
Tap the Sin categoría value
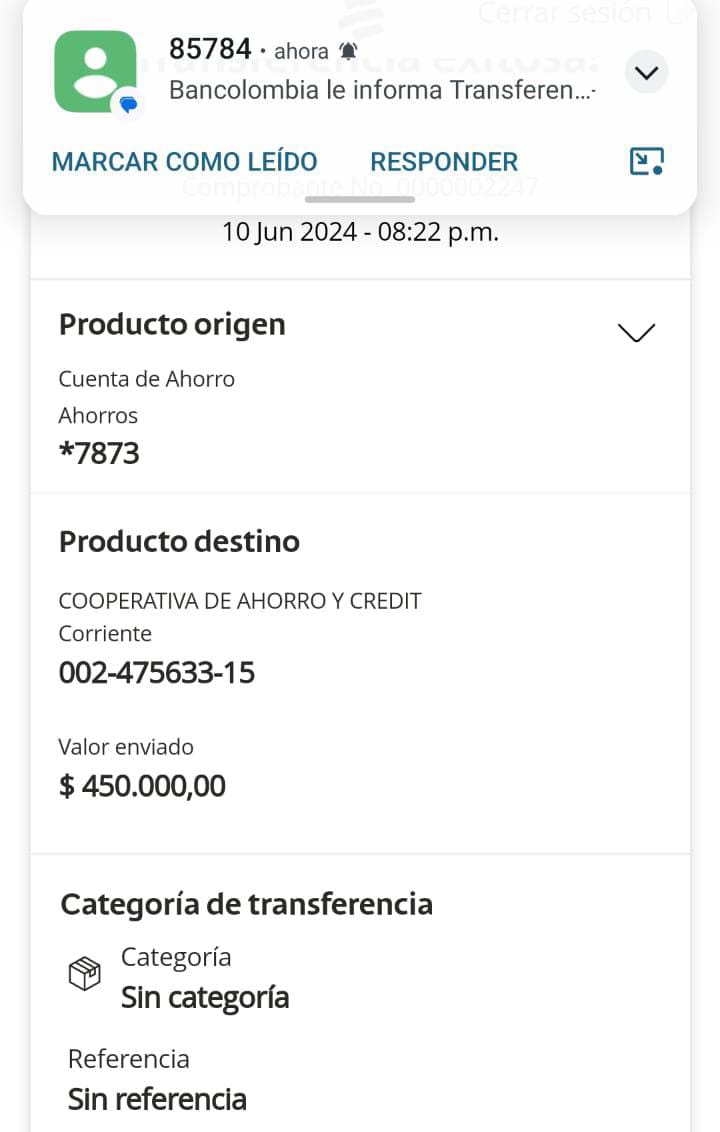point(205,997)
